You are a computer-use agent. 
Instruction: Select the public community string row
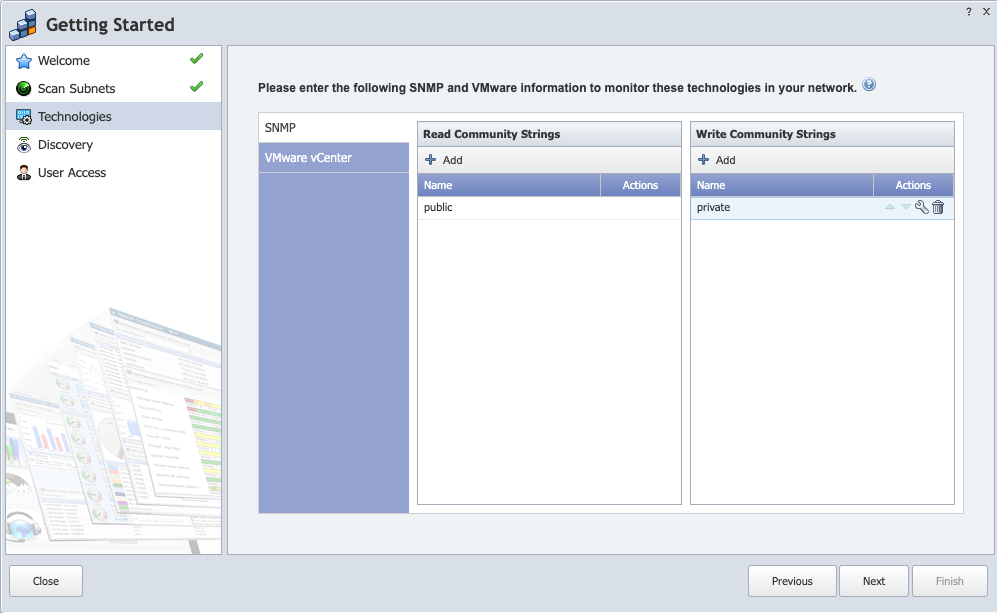[549, 208]
